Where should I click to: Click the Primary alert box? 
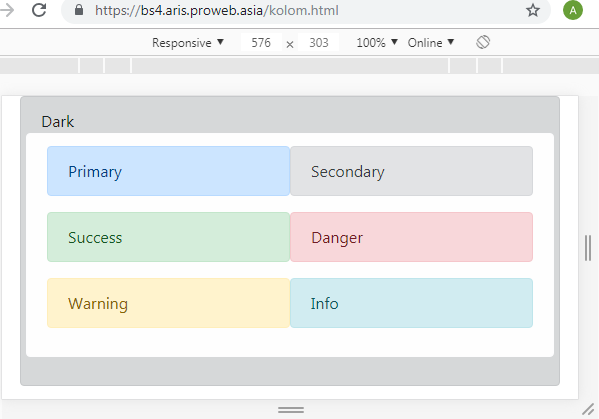coord(168,171)
